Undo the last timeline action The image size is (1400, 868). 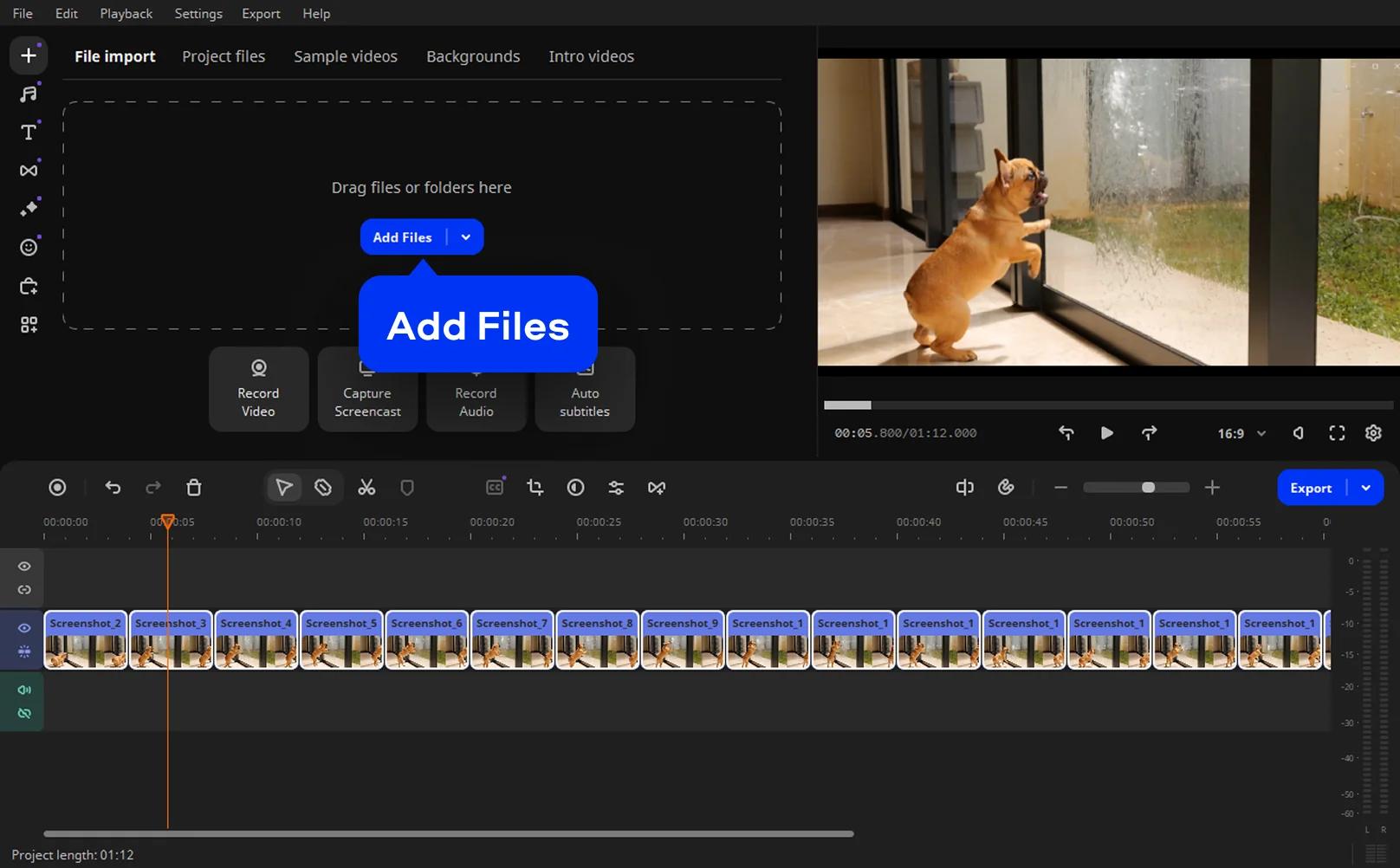pyautogui.click(x=113, y=488)
